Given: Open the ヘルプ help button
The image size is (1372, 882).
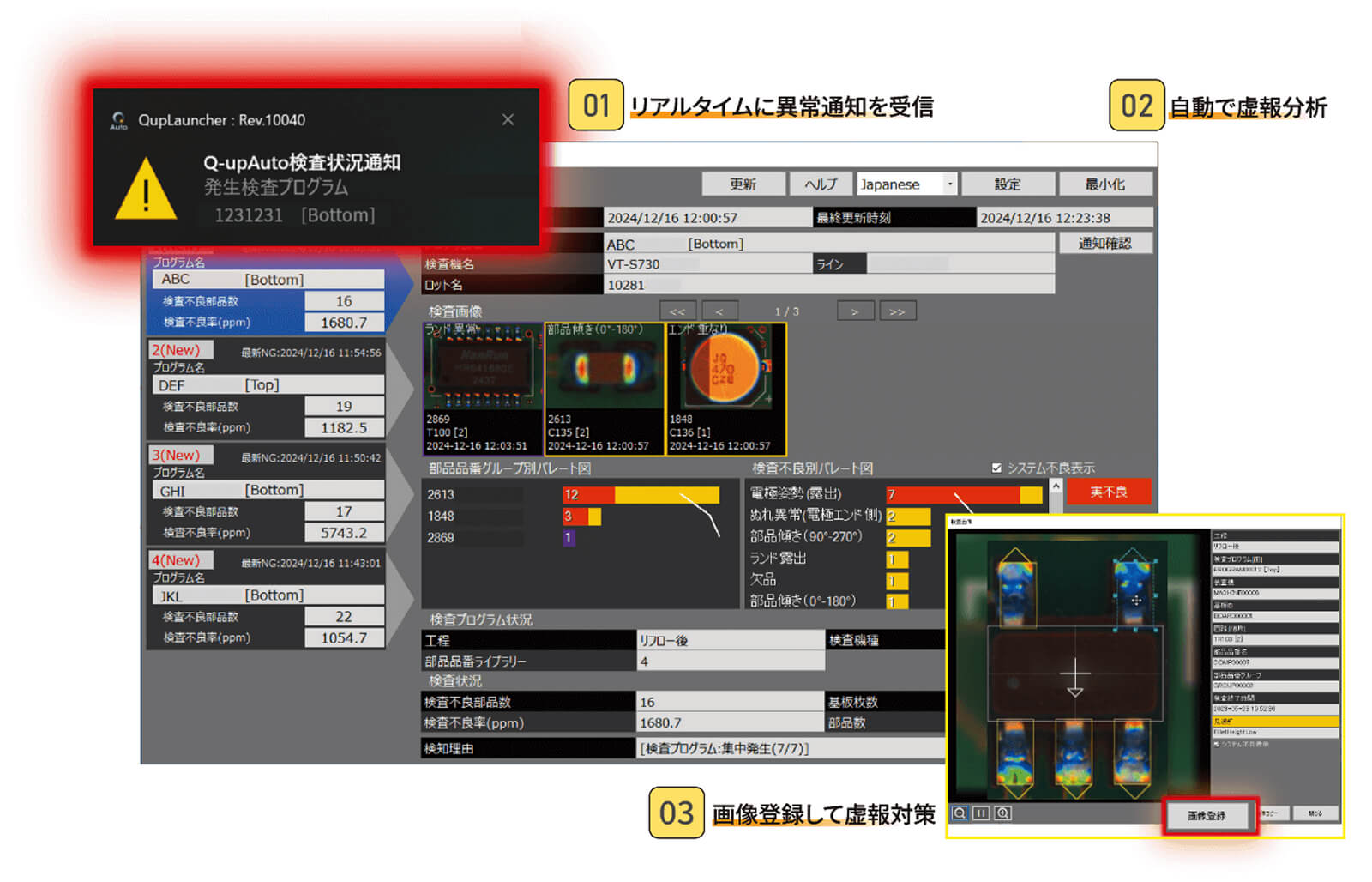Looking at the screenshot, I should tap(821, 184).
